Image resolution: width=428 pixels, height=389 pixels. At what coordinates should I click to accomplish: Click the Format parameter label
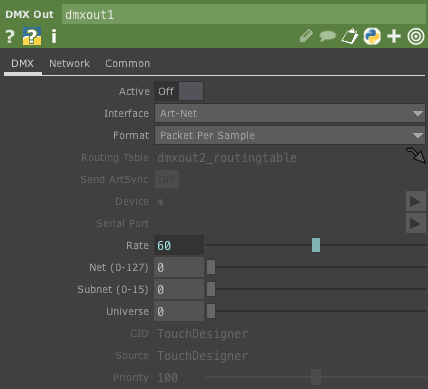click(131, 135)
